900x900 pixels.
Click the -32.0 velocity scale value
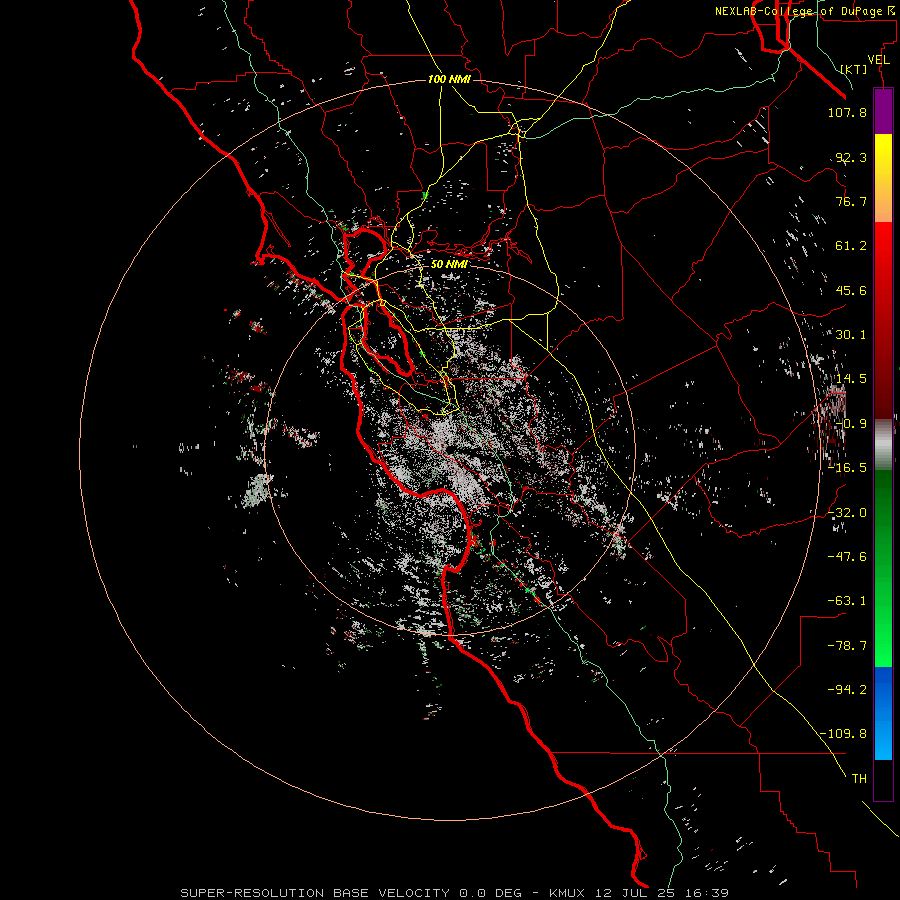[847, 513]
